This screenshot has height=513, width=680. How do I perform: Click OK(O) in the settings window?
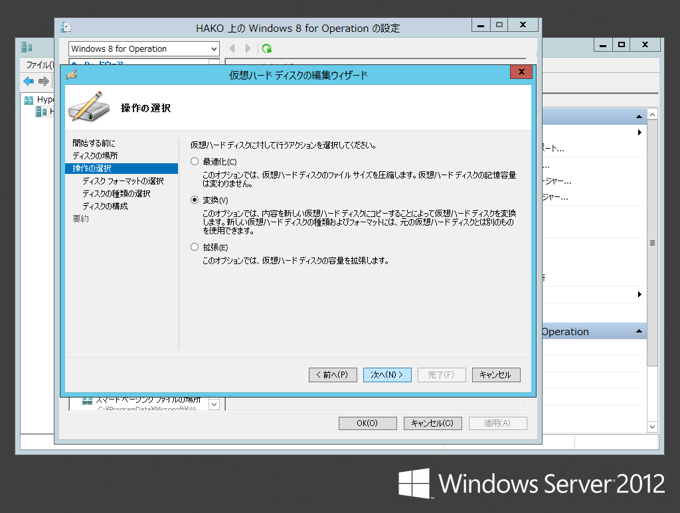click(x=367, y=423)
